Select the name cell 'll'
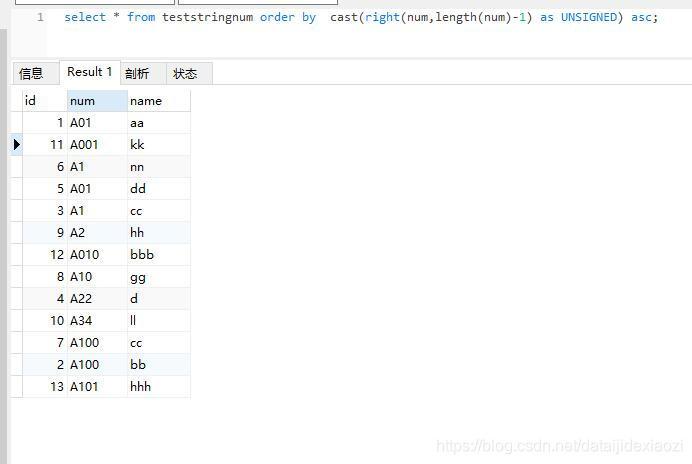The width and height of the screenshot is (692, 464). tap(159, 320)
